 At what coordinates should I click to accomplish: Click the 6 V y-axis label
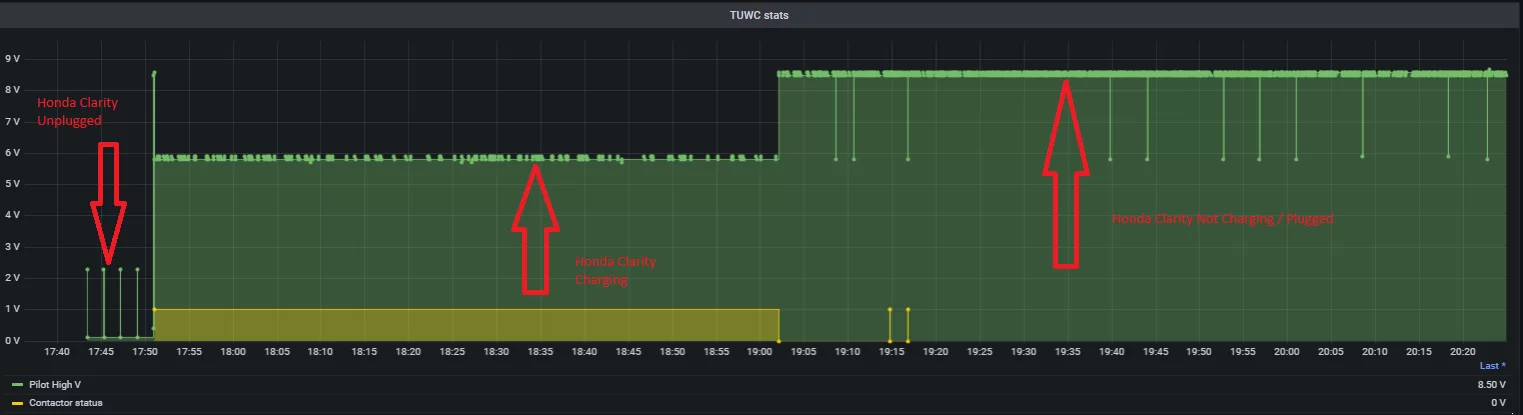tap(13, 153)
